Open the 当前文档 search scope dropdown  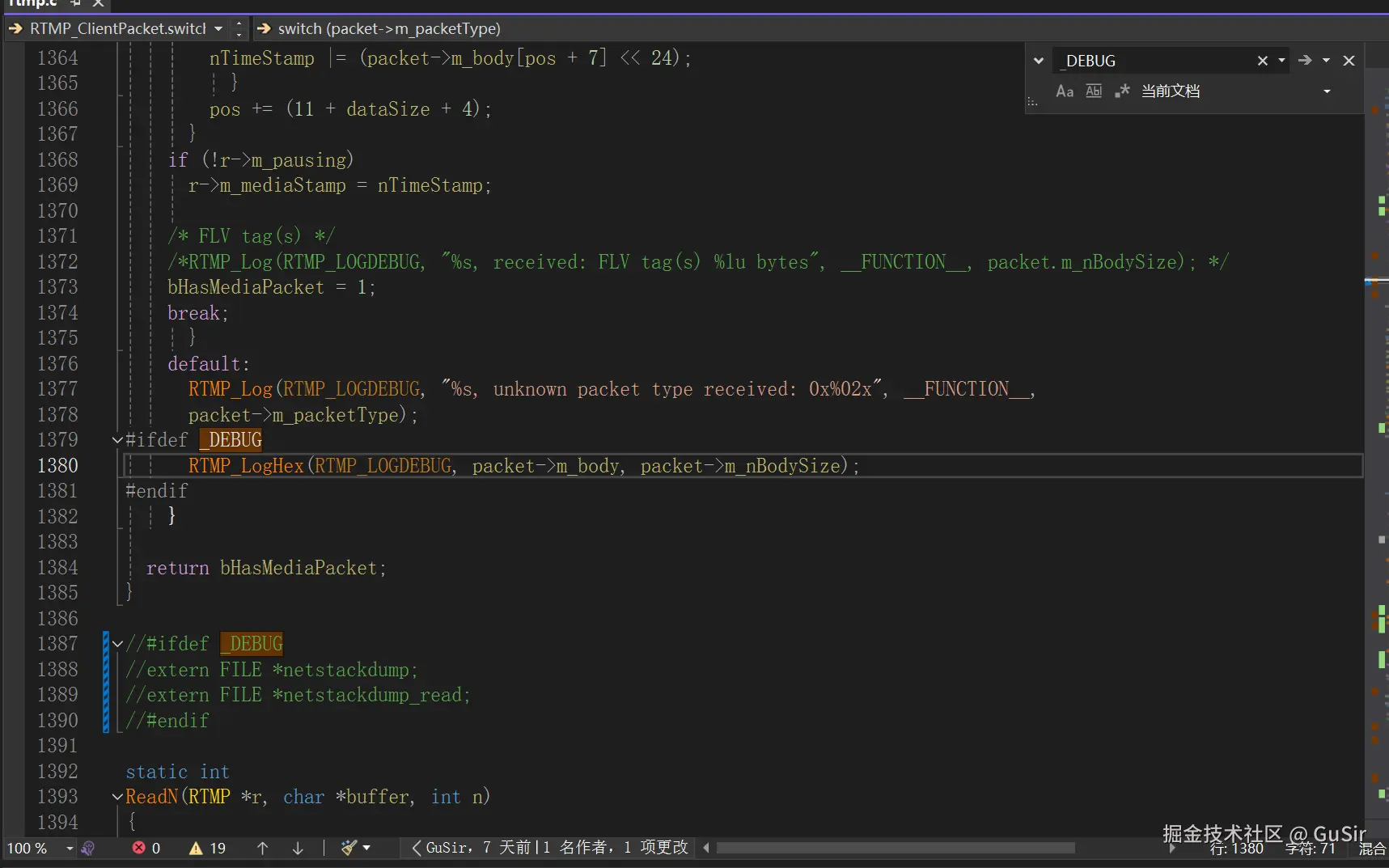(1327, 91)
